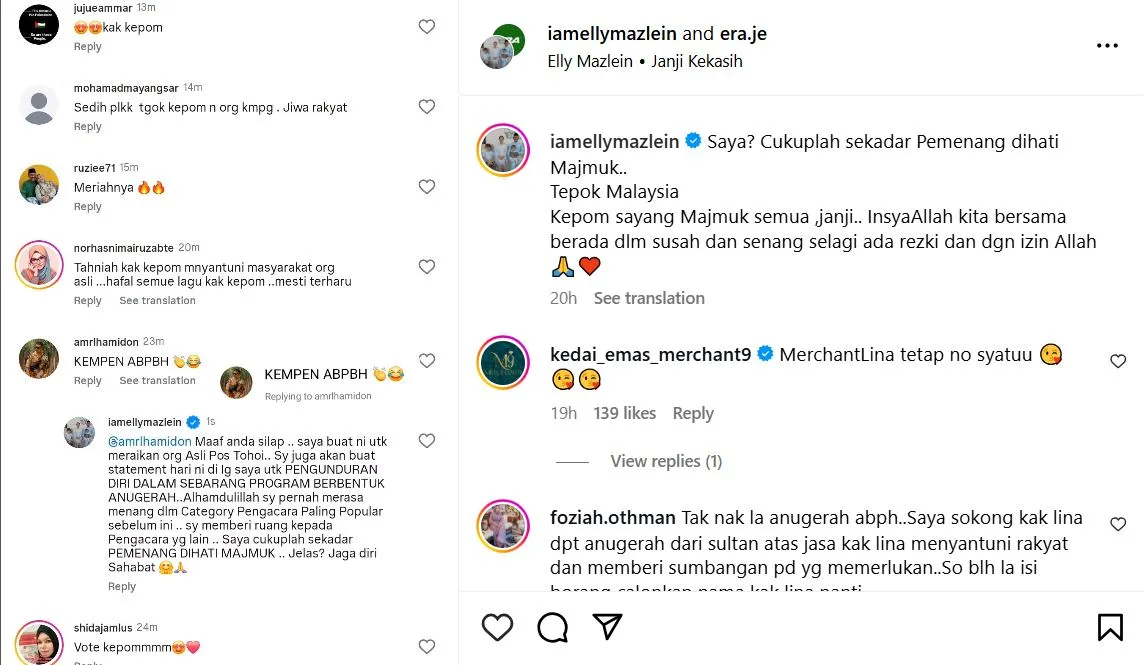Open the comment bubble icon on post
The image size is (1144, 665).
click(x=552, y=627)
